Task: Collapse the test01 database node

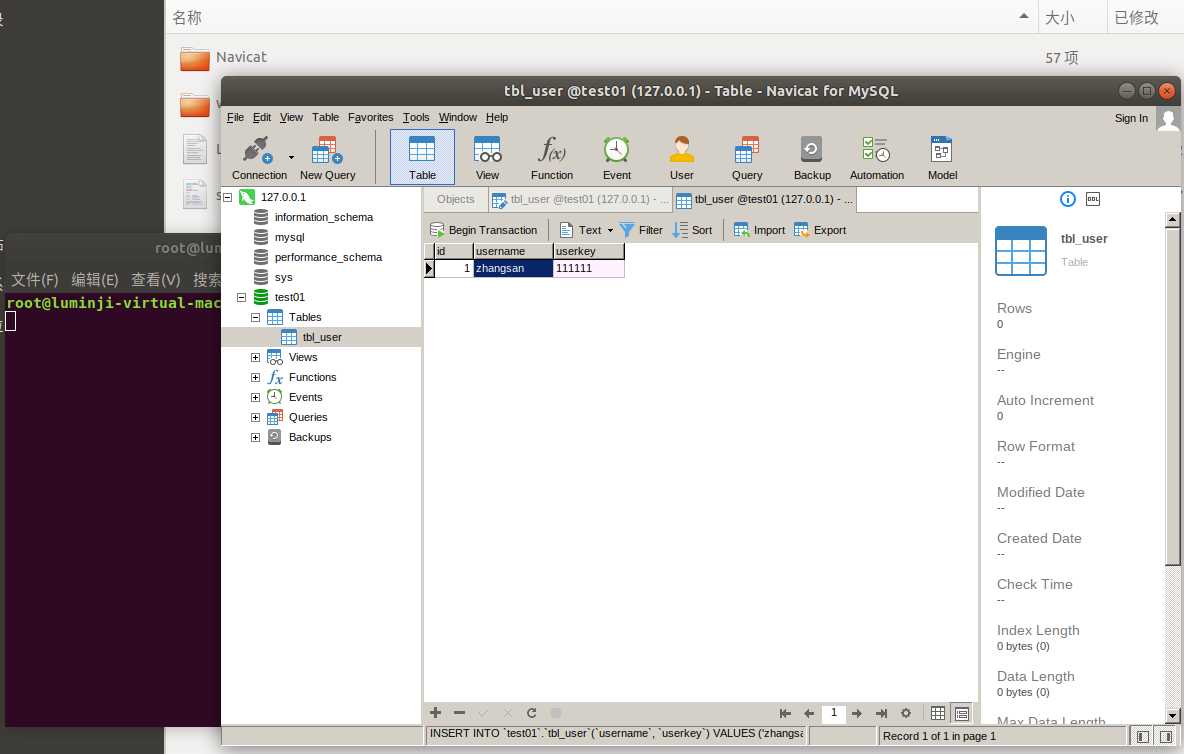Action: click(241, 297)
